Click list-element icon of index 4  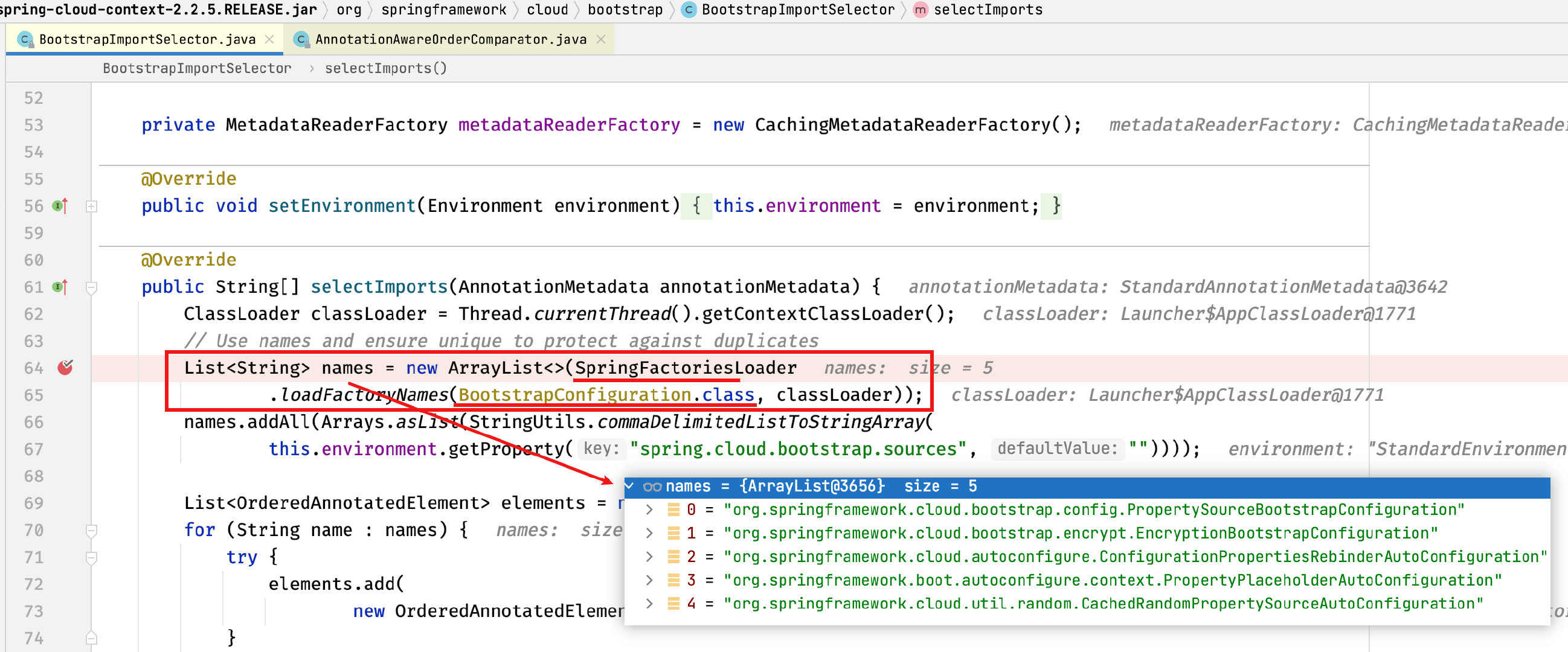coord(674,604)
